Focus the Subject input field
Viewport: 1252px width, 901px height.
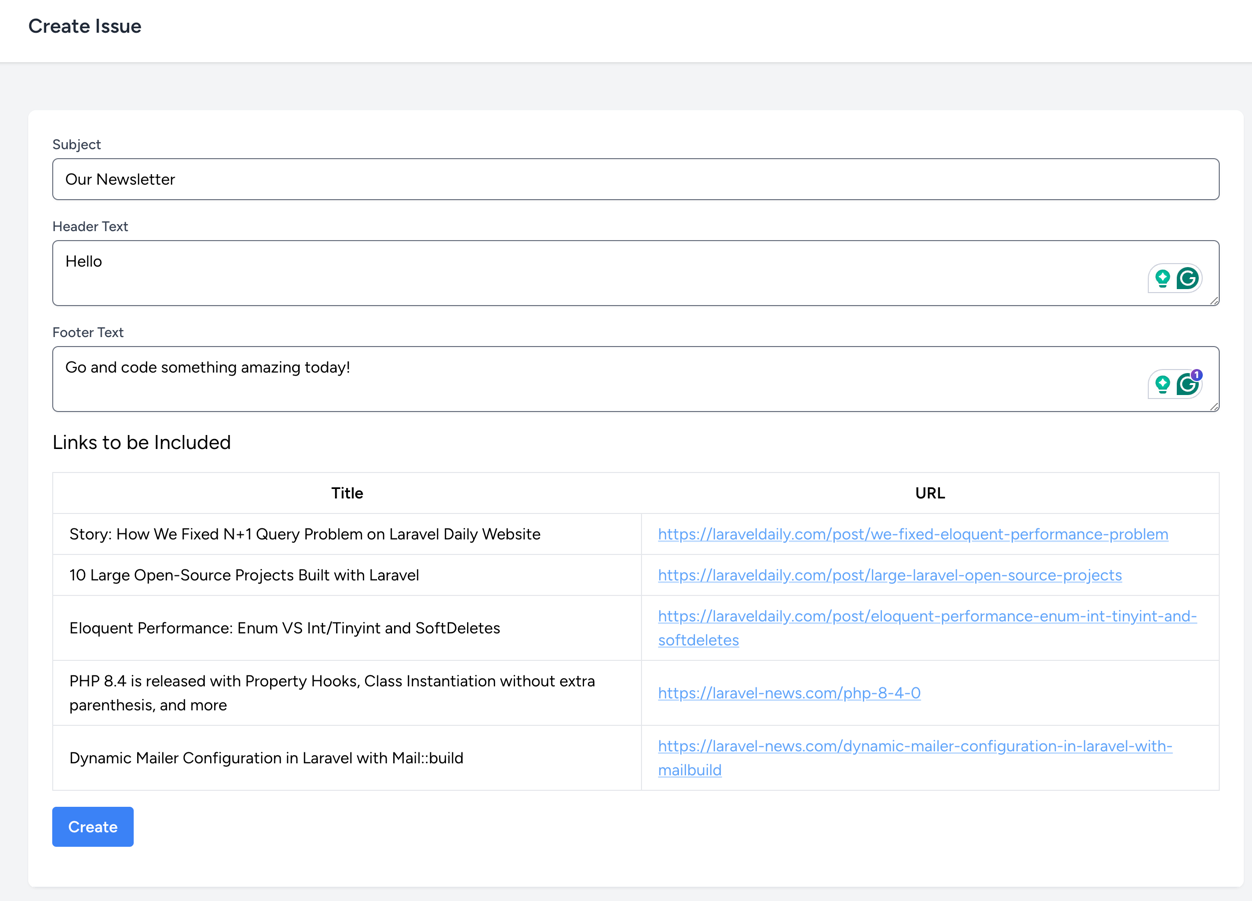point(636,179)
